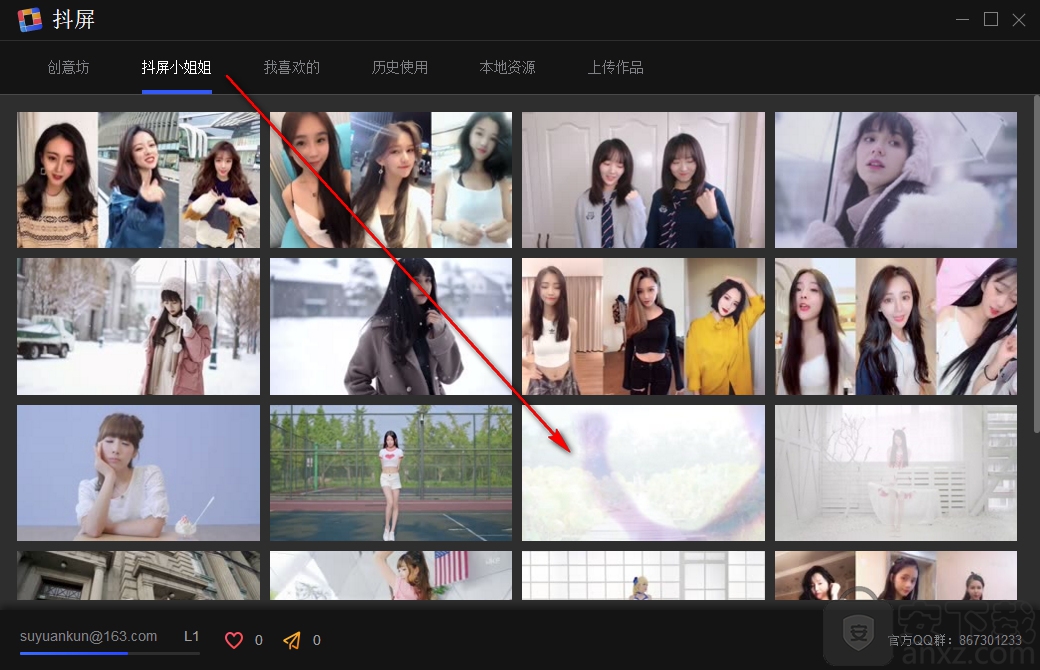Open the 本地资源 tab
This screenshot has width=1040, height=670.
(507, 67)
